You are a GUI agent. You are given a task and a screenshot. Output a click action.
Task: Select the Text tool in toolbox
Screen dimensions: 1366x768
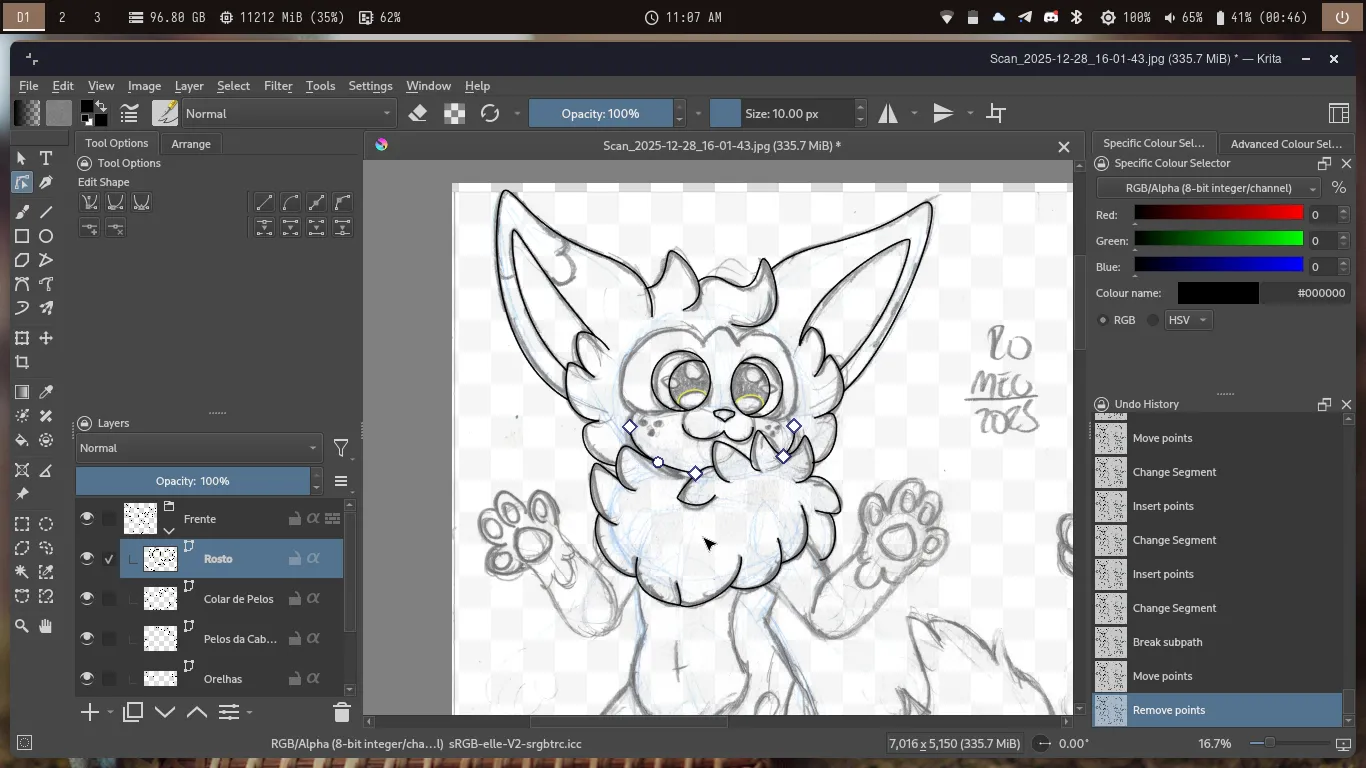(46, 158)
